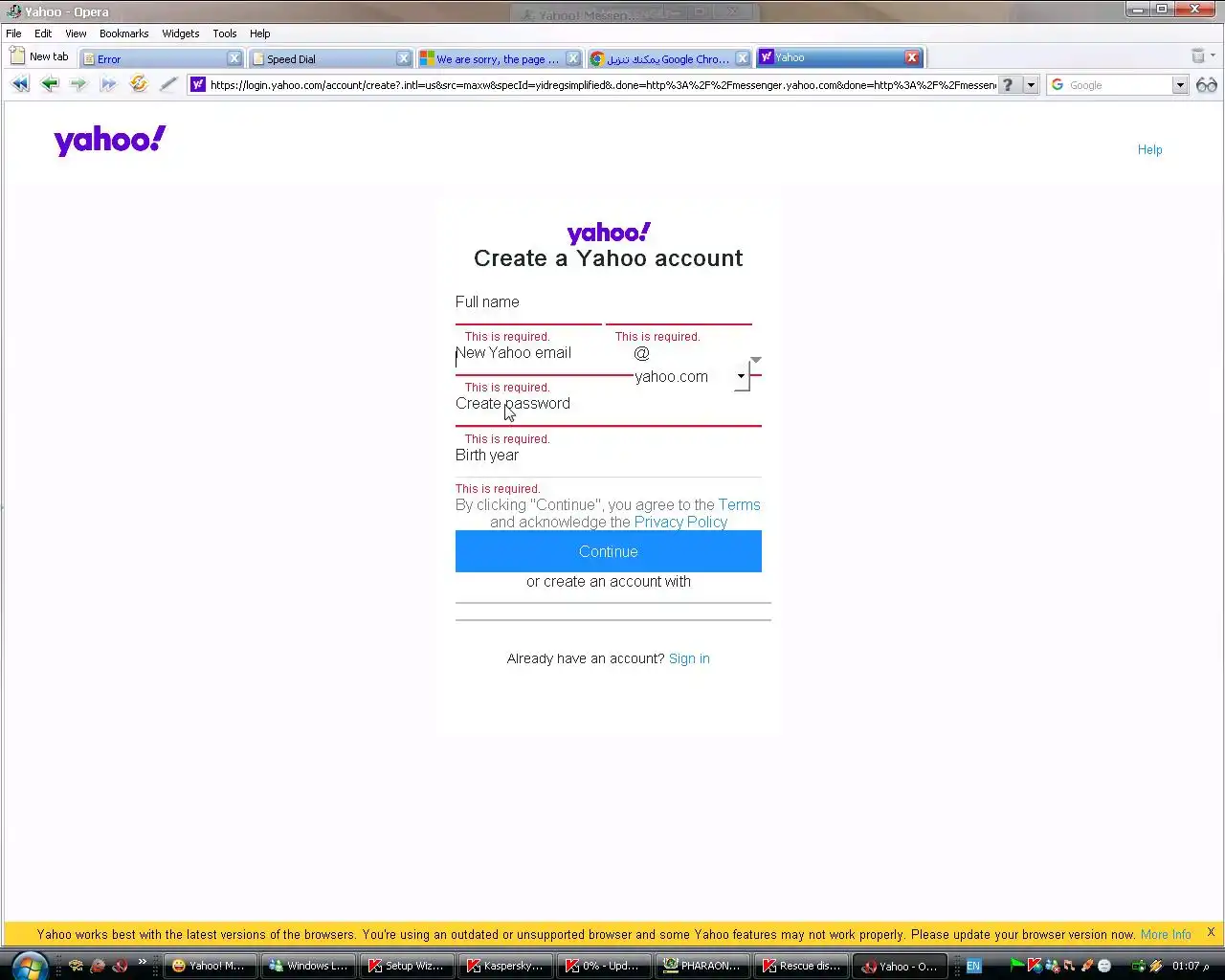This screenshot has height=980, width=1225.
Task: Open Yahoo! Messenger from the taskbar
Action: click(x=211, y=966)
